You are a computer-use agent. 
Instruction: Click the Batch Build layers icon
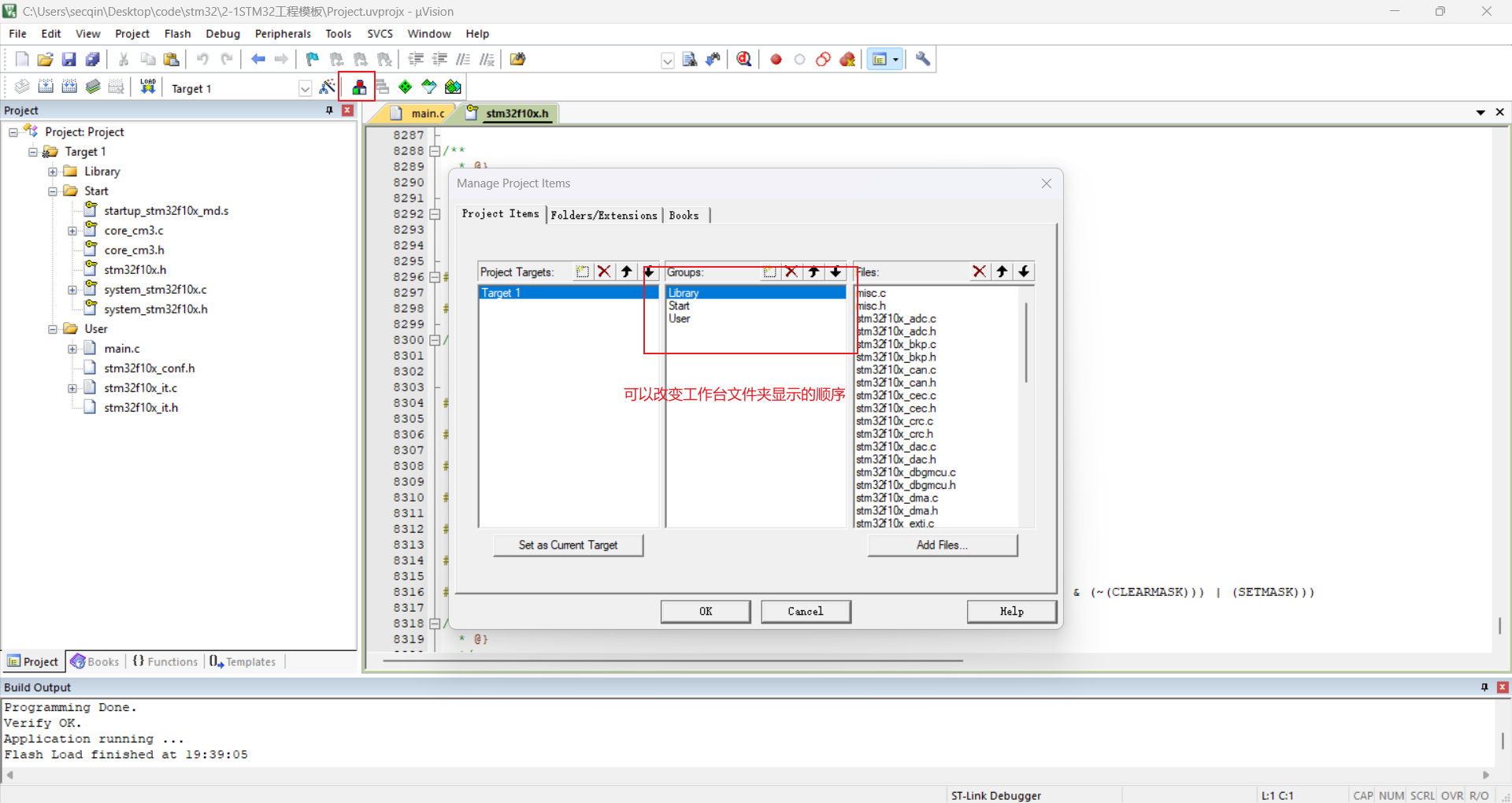93,87
